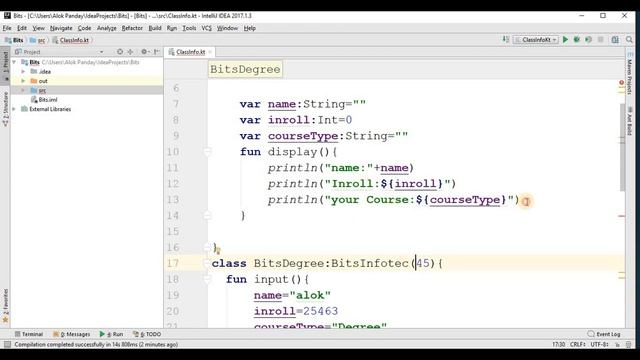This screenshot has height=360, width=640.
Task: Expand the out folder arrow
Action: (x=23, y=81)
